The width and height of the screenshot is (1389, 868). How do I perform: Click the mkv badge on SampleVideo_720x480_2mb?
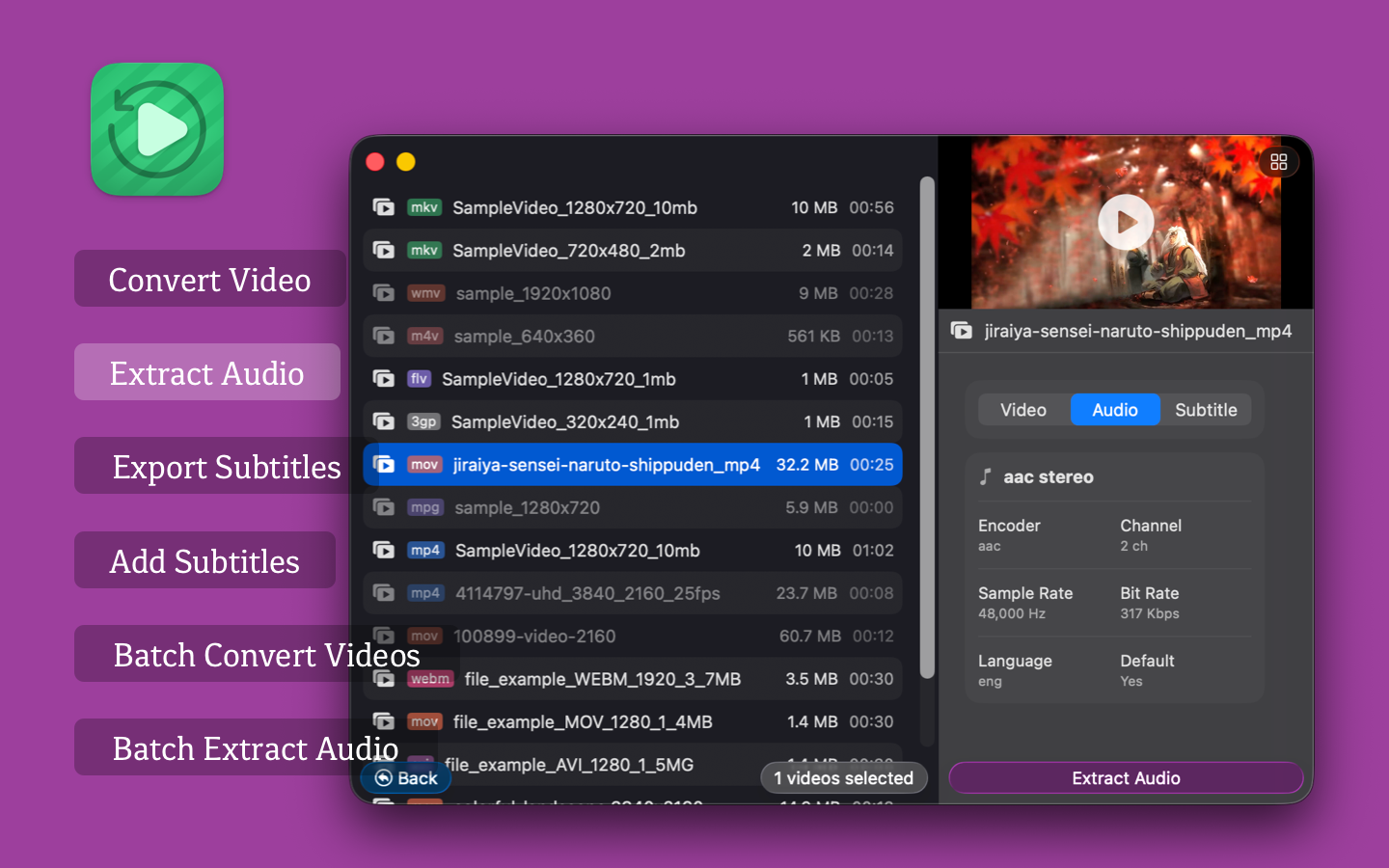(423, 251)
